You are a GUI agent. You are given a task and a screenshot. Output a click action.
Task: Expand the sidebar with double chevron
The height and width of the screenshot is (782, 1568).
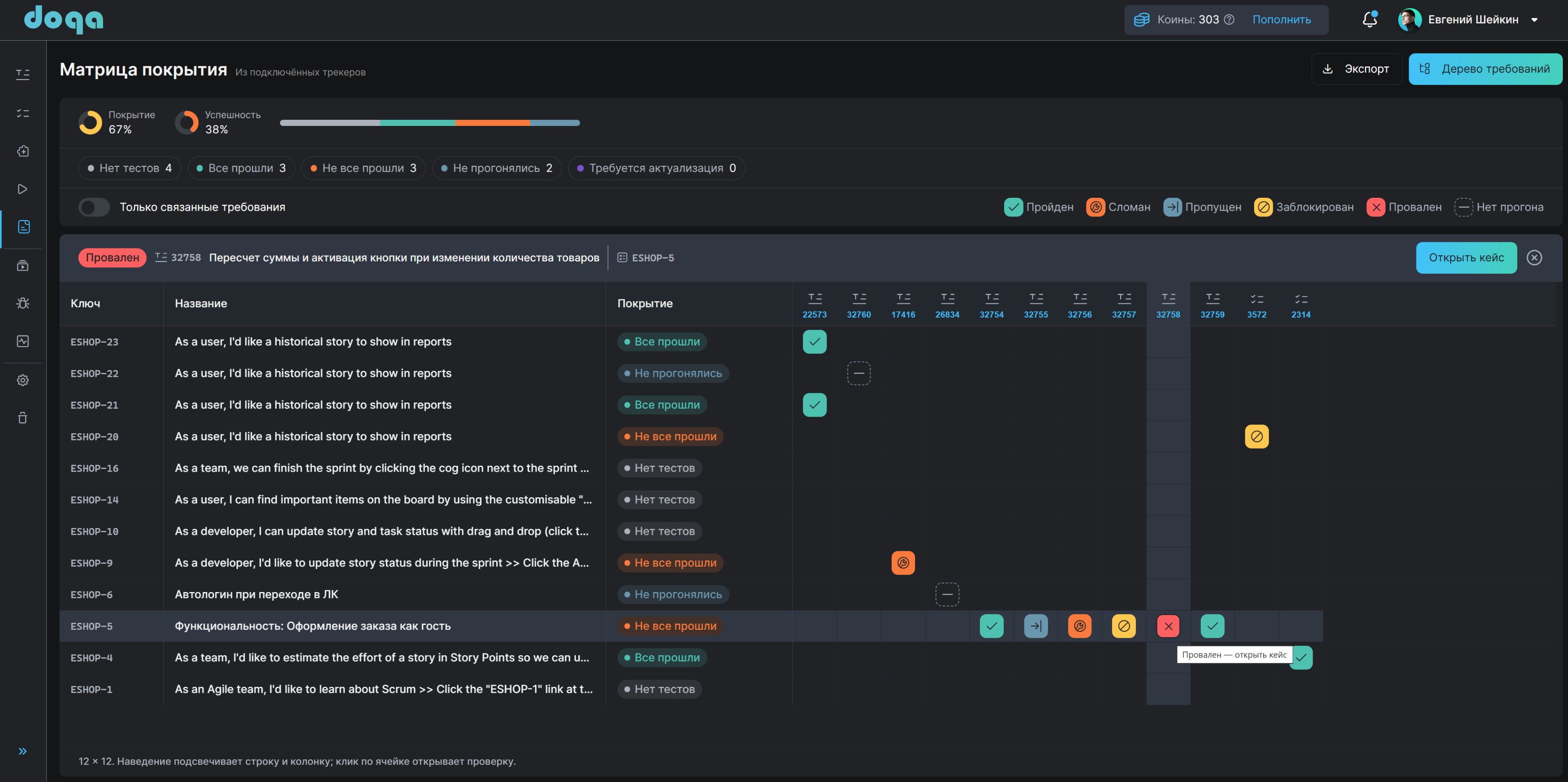coord(23,751)
